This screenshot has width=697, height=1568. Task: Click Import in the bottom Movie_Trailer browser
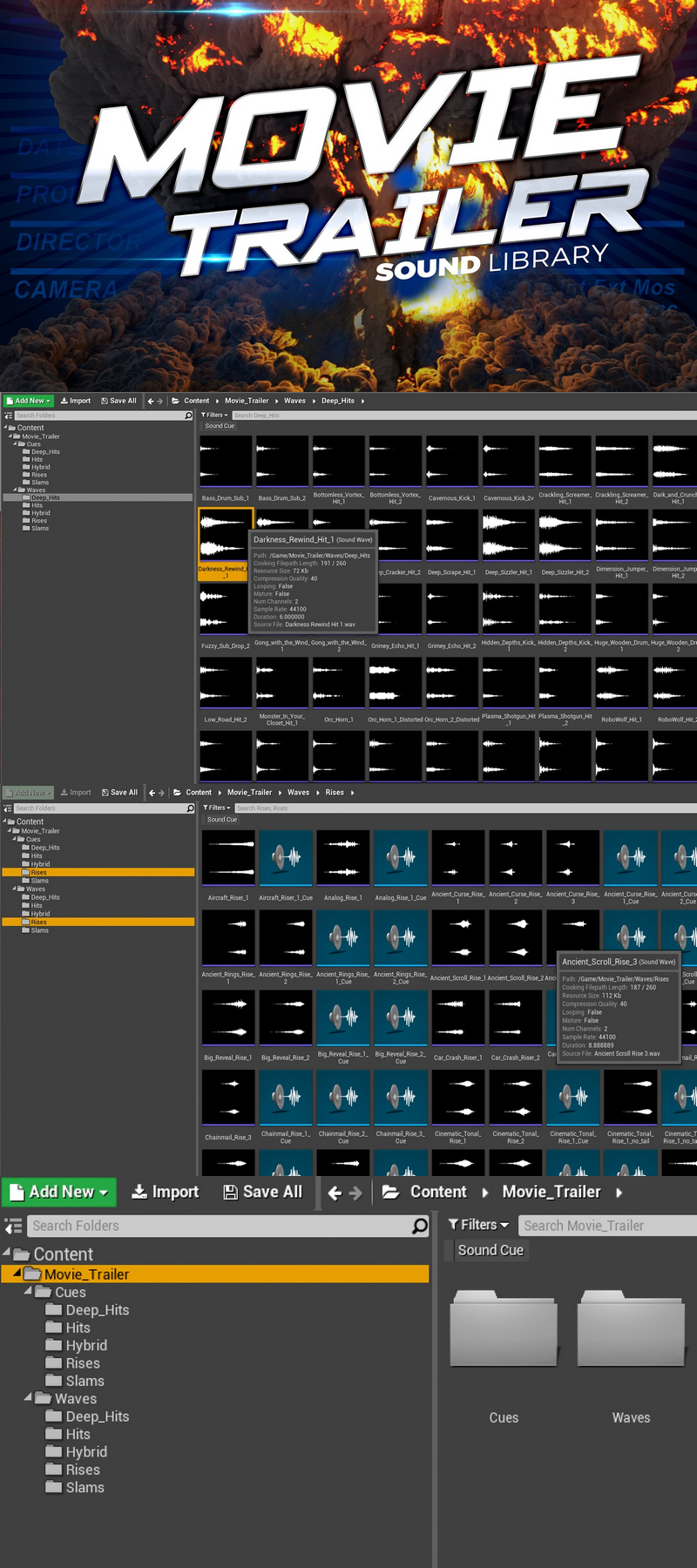point(165,1192)
